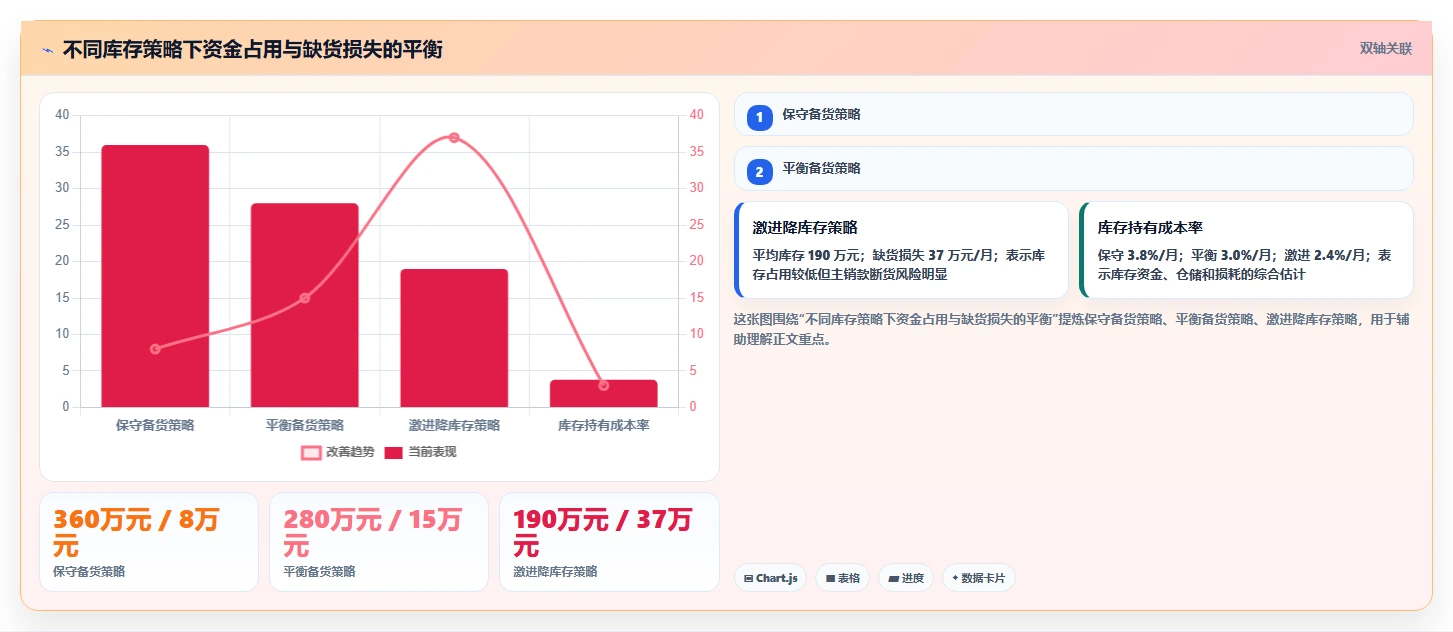Click the right axis value 40
1453x632 pixels.
(697, 115)
